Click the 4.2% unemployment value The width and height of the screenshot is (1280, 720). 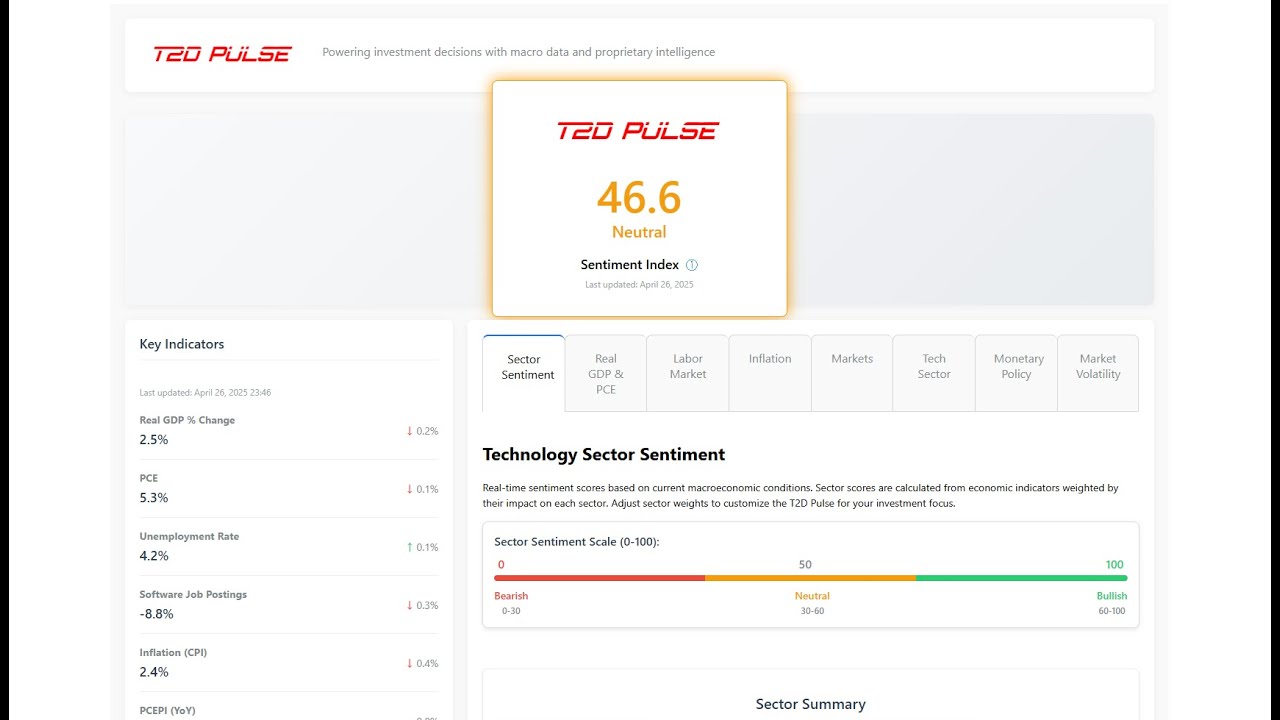154,556
